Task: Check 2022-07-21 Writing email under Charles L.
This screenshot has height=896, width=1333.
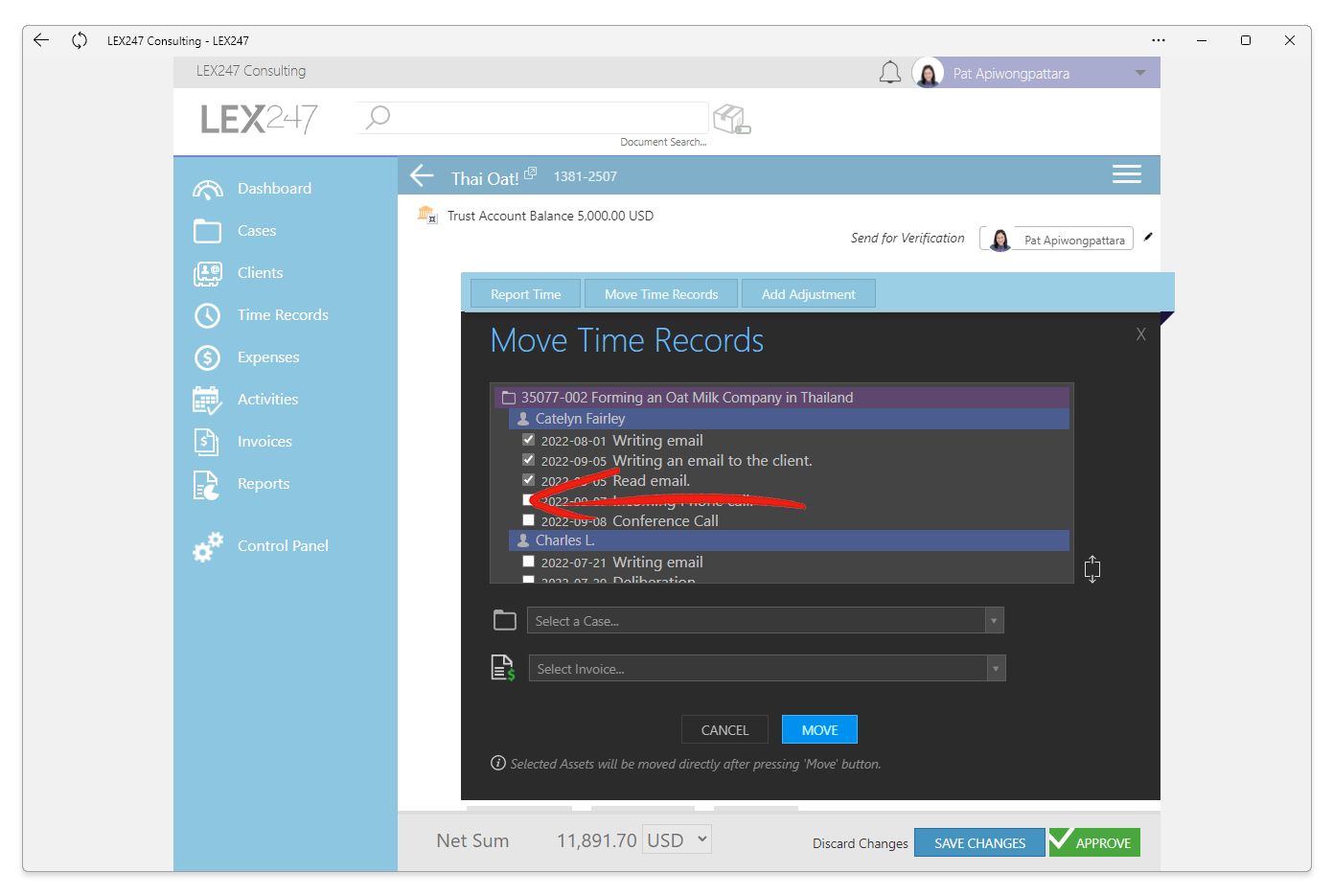Action: 528,562
